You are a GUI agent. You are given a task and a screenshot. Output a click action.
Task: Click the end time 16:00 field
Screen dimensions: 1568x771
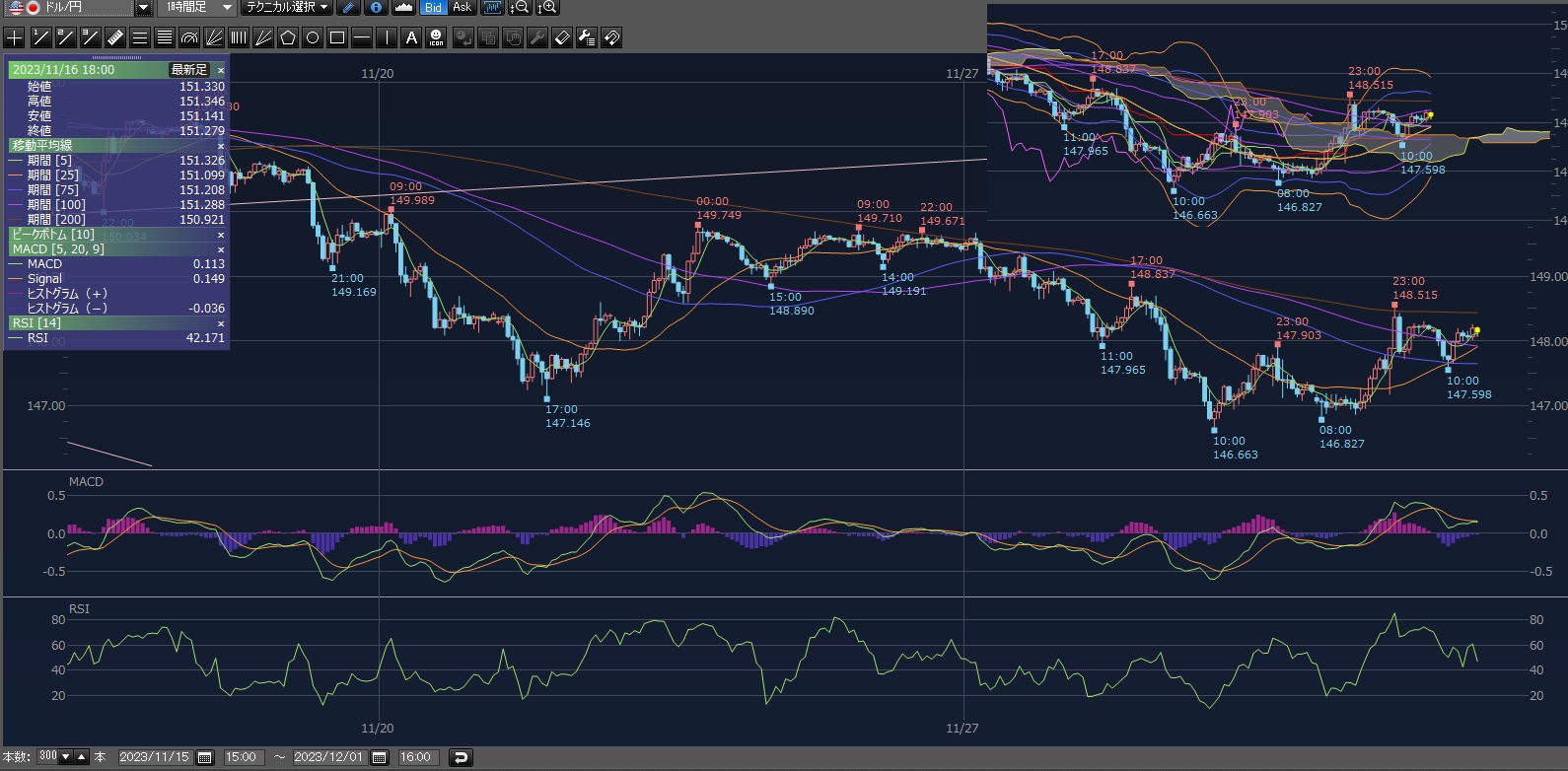415,757
